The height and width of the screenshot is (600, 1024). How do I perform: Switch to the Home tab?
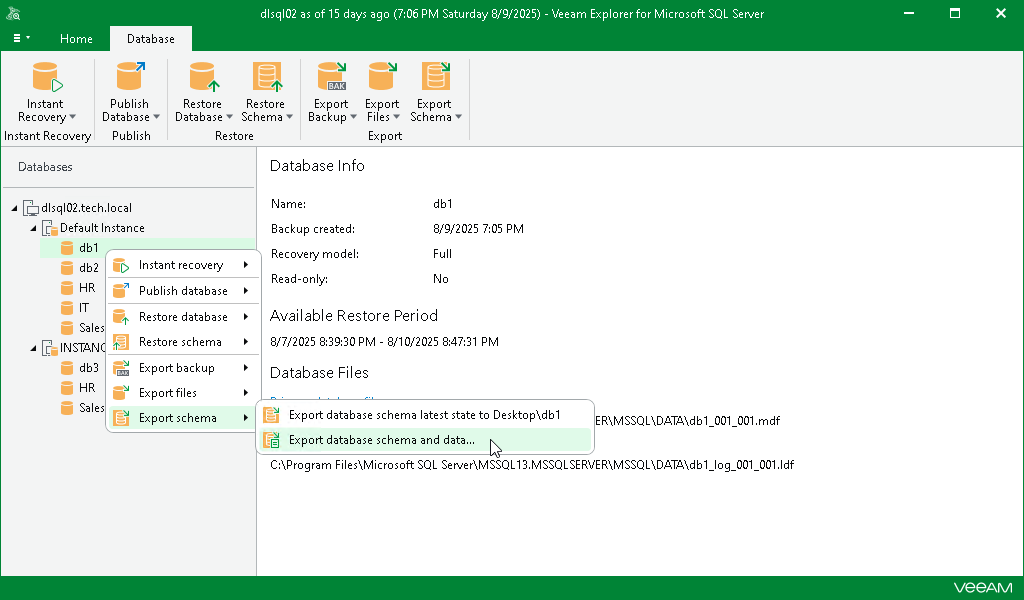click(x=76, y=39)
